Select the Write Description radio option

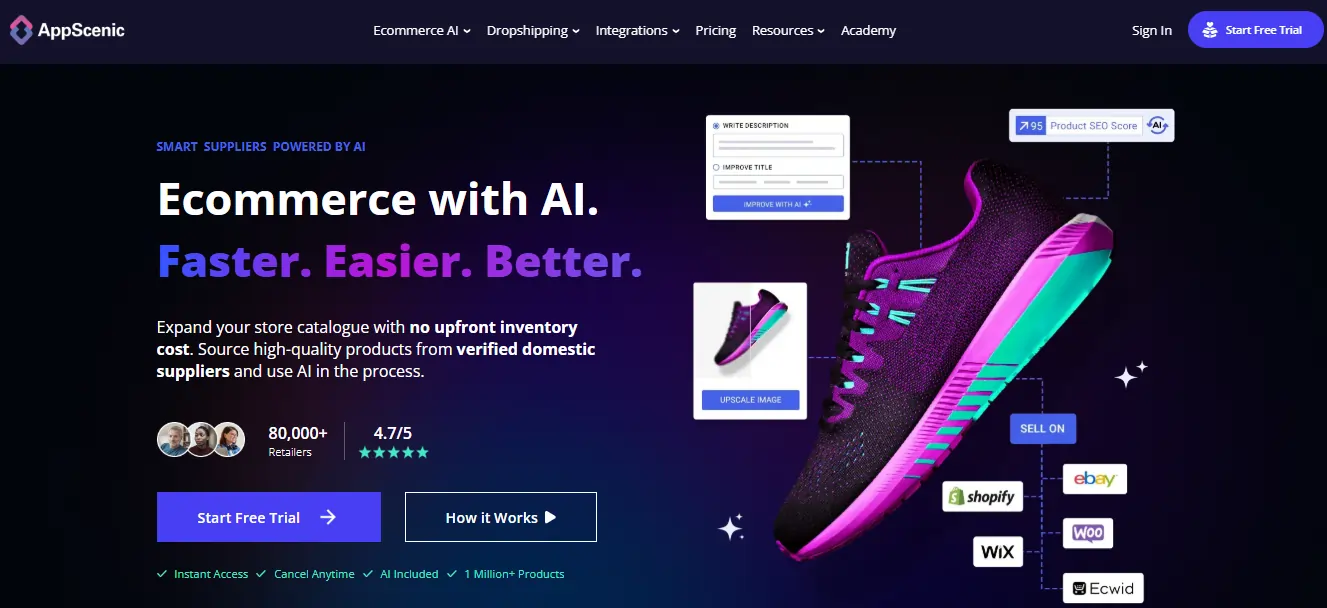point(716,126)
